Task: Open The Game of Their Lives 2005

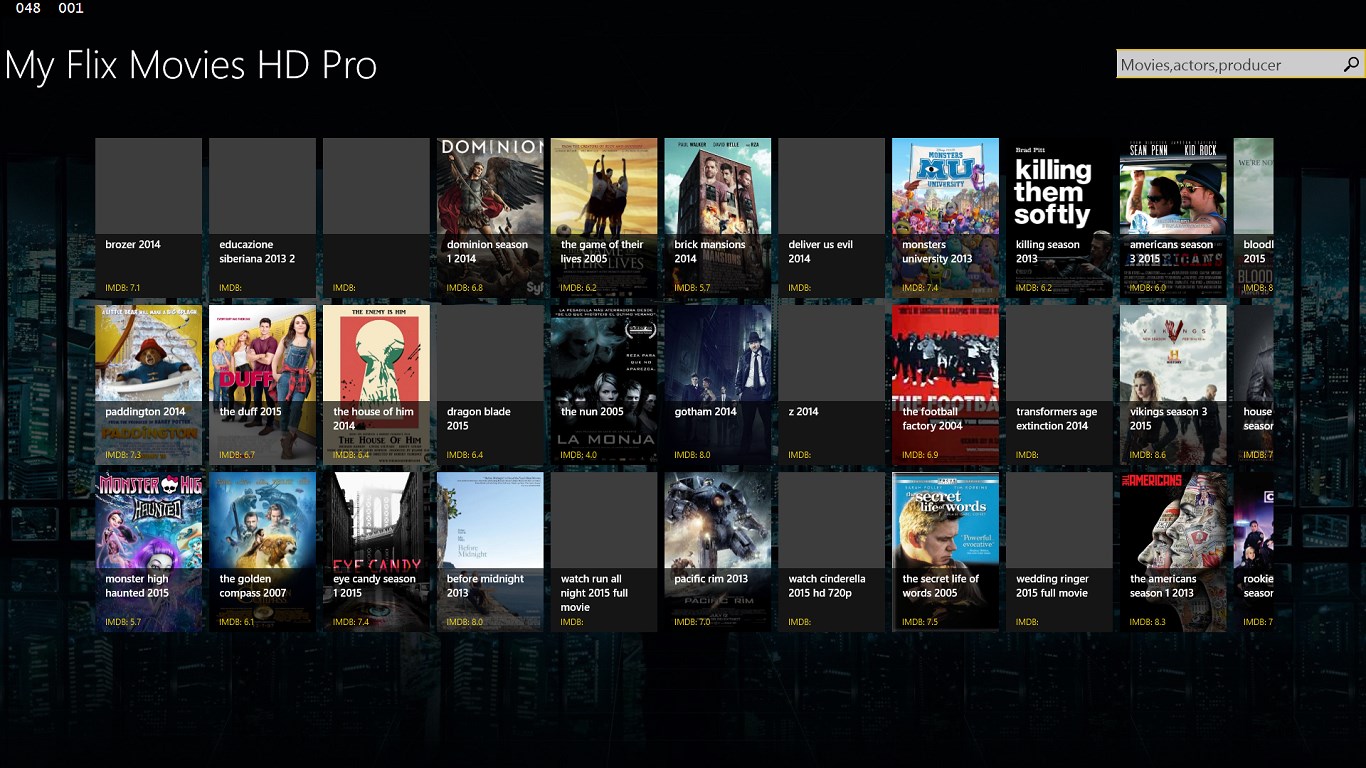Action: coord(604,217)
